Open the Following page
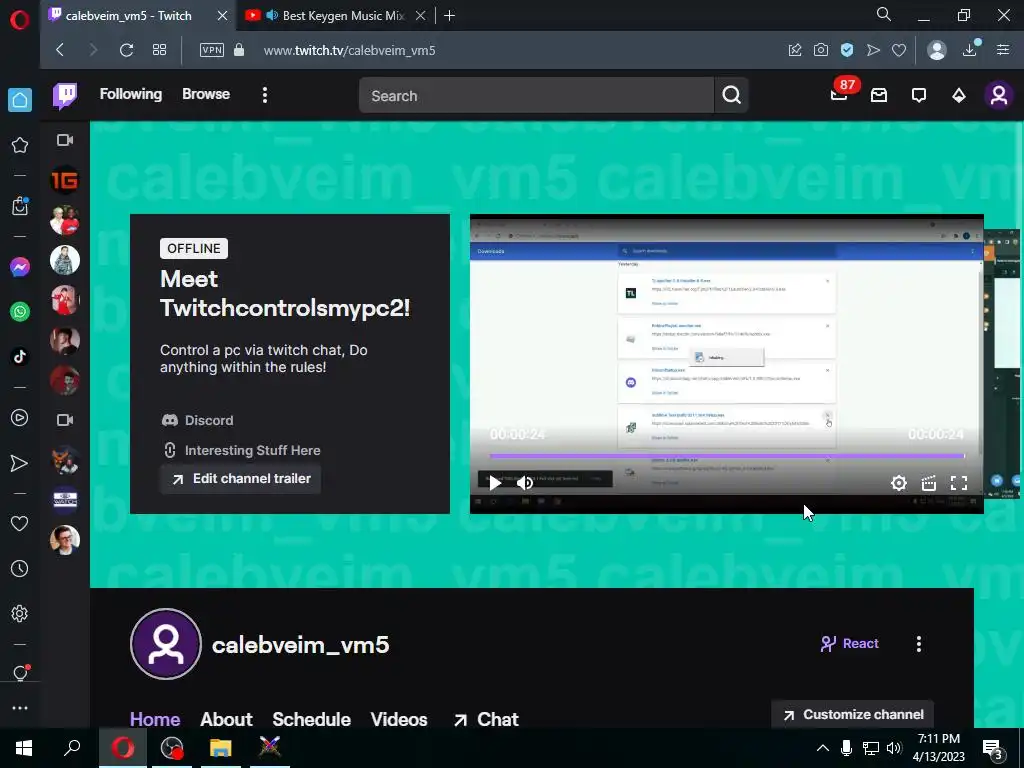 131,94
